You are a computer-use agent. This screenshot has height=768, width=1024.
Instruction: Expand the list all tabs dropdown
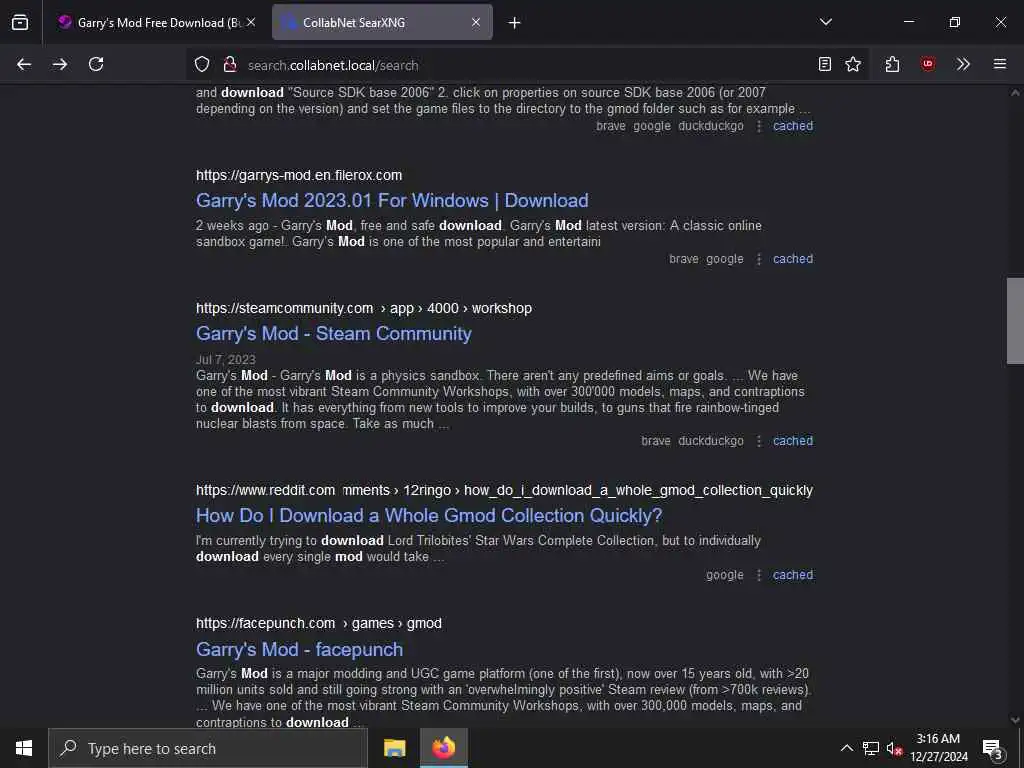pyautogui.click(x=826, y=22)
